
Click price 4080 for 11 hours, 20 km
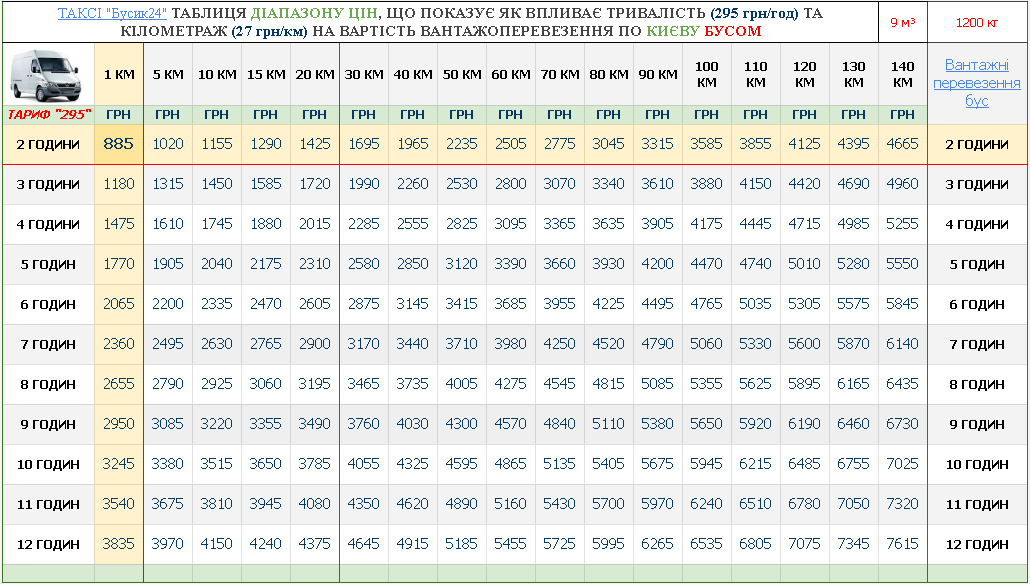[314, 504]
